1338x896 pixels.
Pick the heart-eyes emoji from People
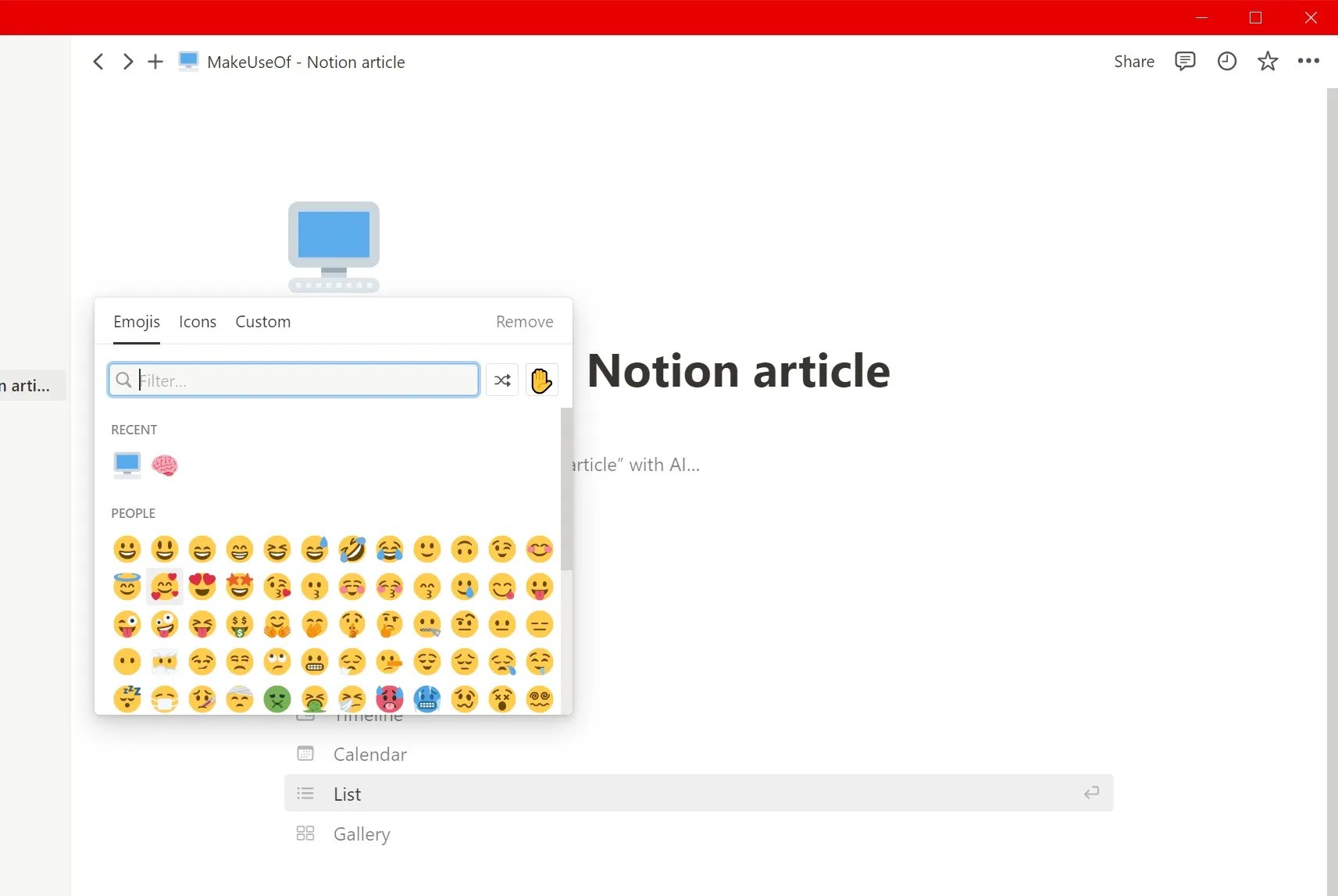202,587
